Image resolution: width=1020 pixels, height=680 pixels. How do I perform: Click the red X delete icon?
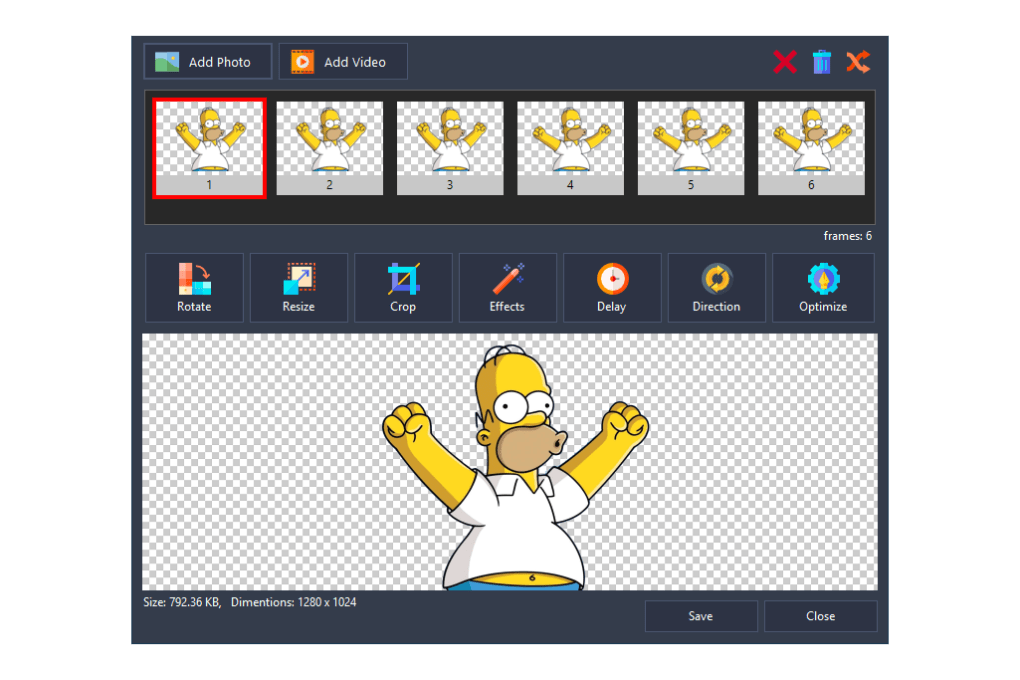pyautogui.click(x=784, y=61)
